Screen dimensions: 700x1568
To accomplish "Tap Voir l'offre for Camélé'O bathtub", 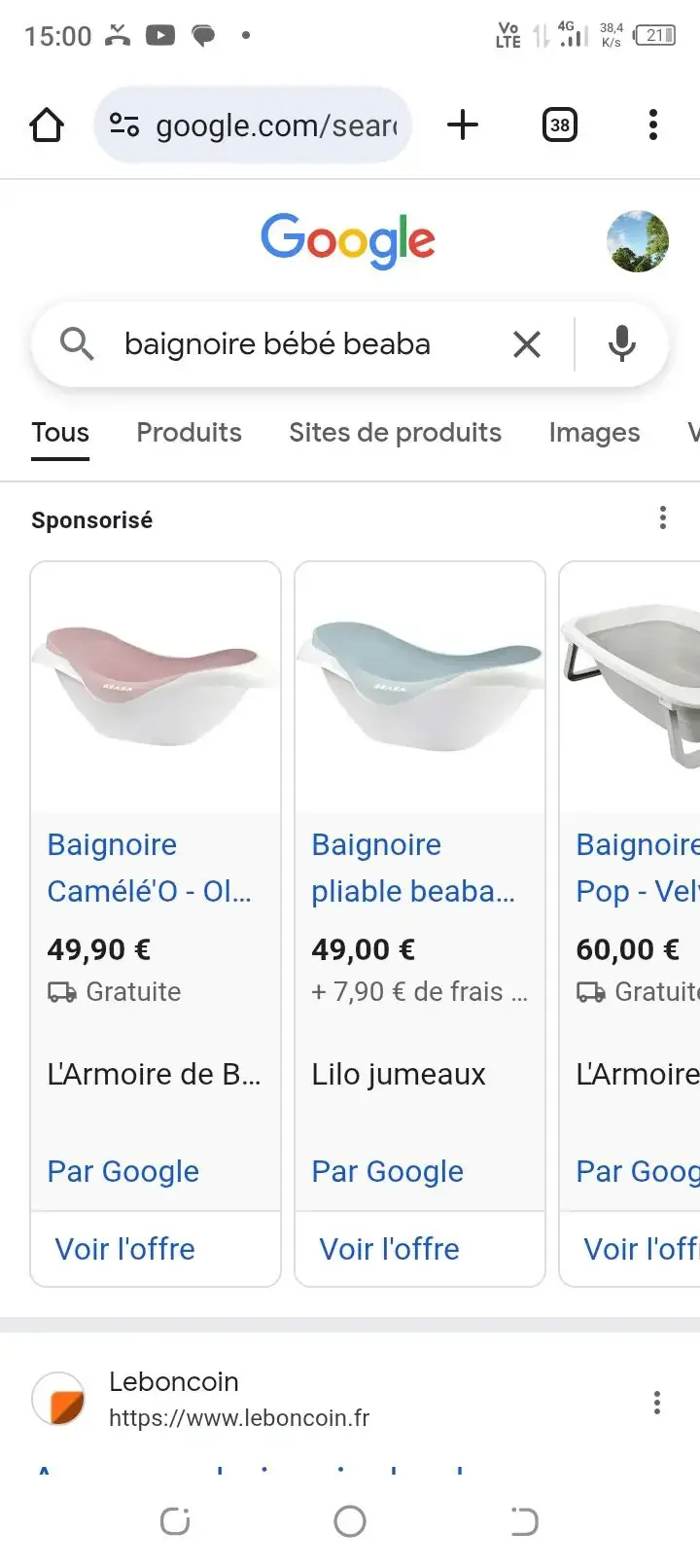I will click(x=125, y=1249).
